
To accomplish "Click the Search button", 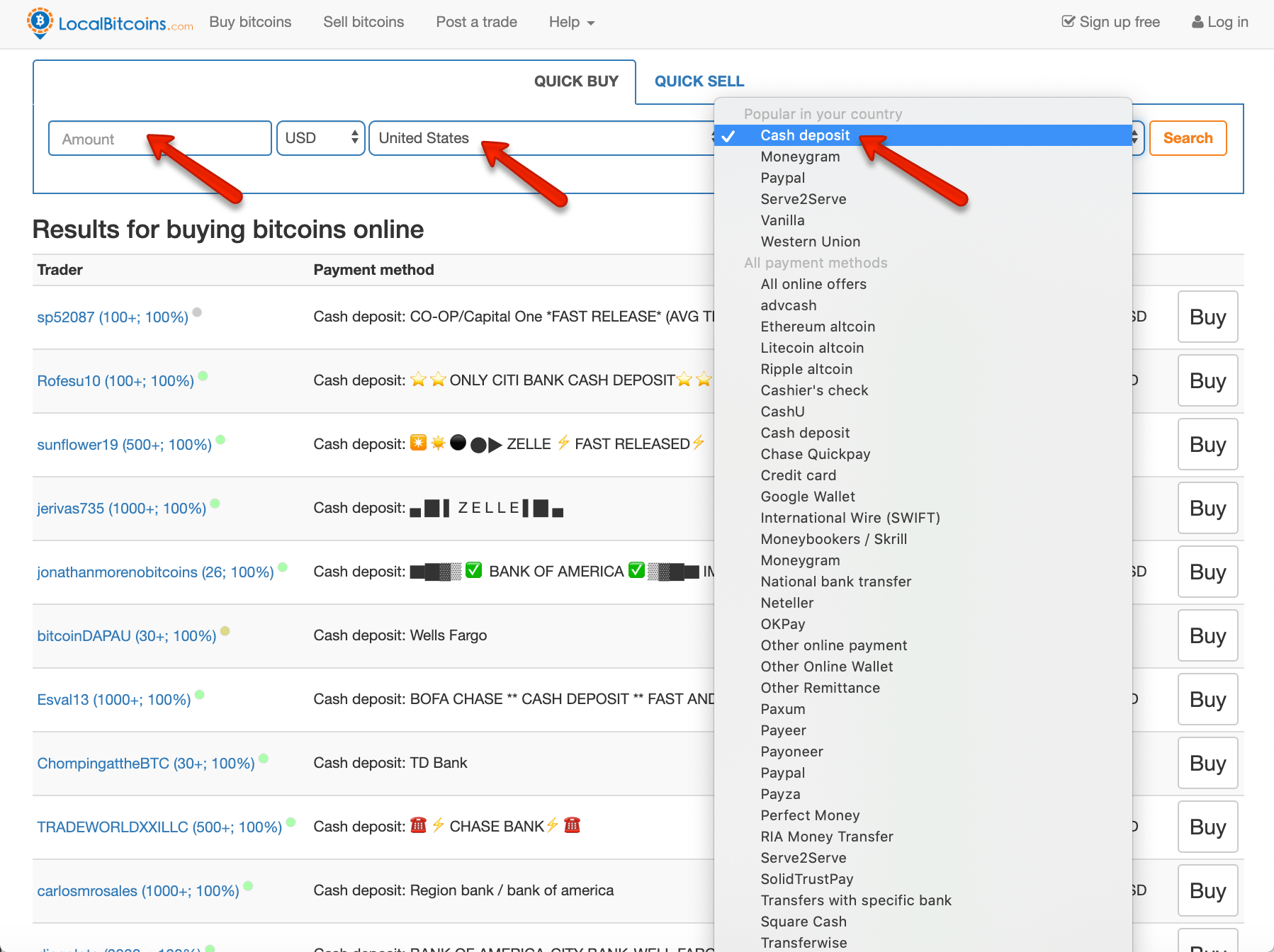I will [1188, 138].
